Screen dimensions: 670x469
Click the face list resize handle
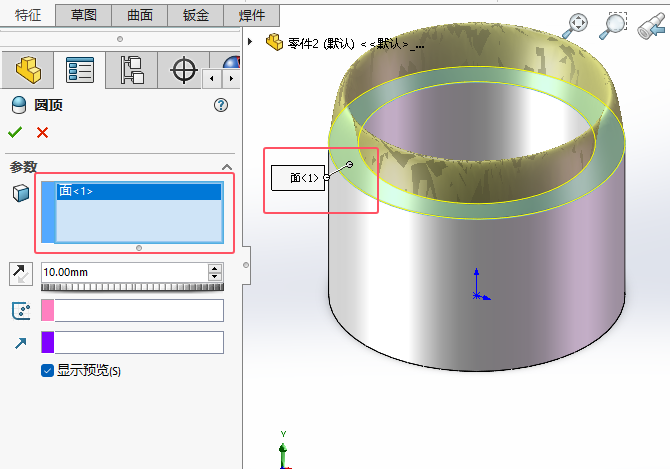[139, 248]
